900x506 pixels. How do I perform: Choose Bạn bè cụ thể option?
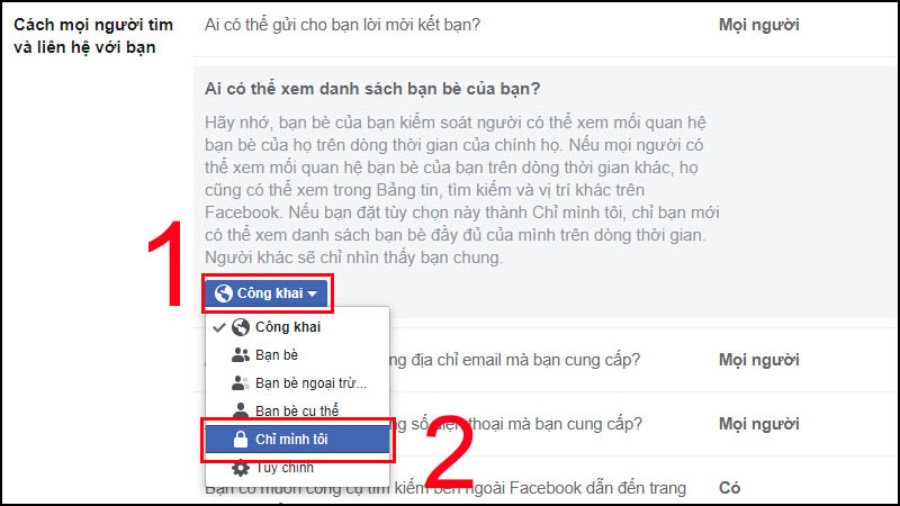pyautogui.click(x=297, y=411)
